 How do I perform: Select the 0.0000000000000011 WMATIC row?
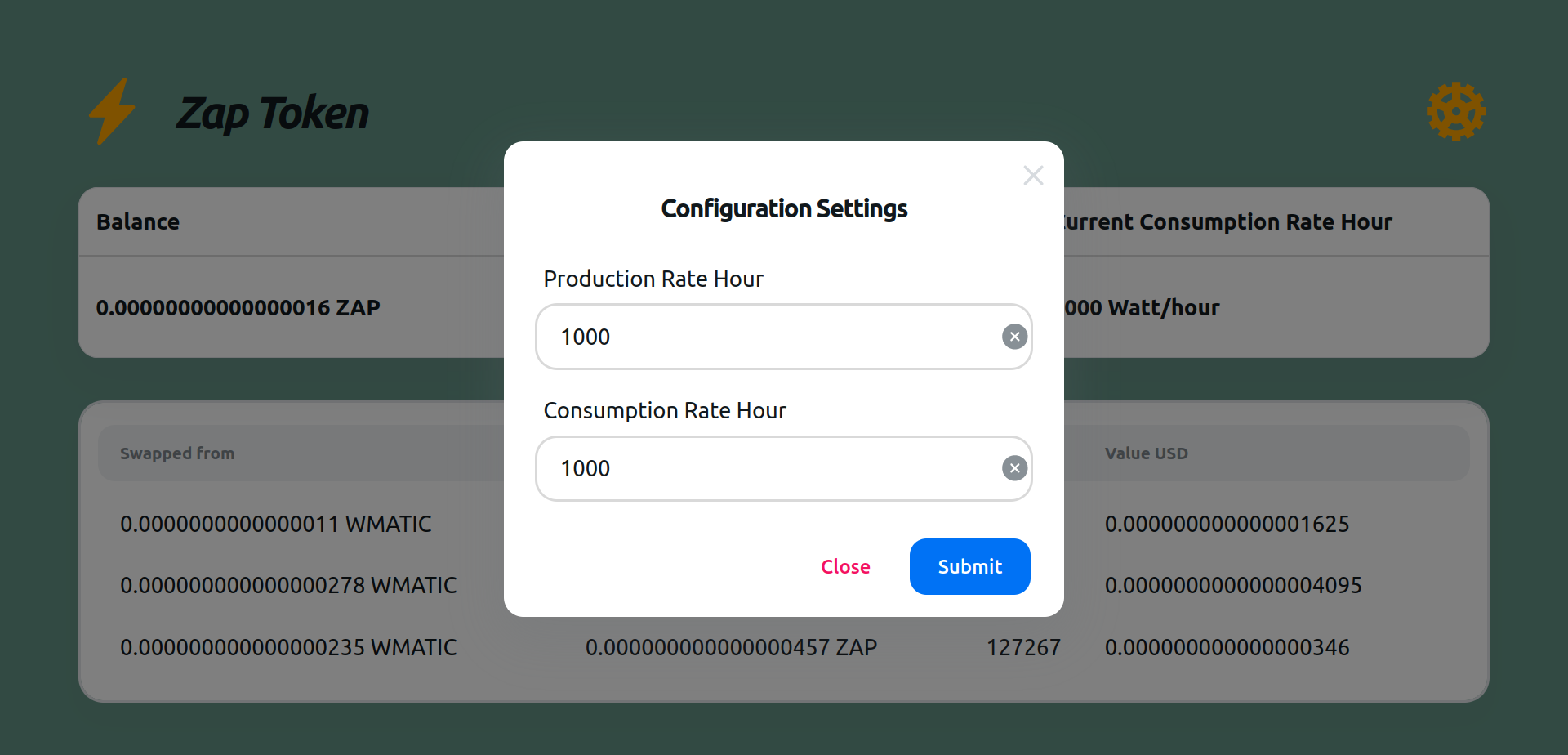[276, 524]
